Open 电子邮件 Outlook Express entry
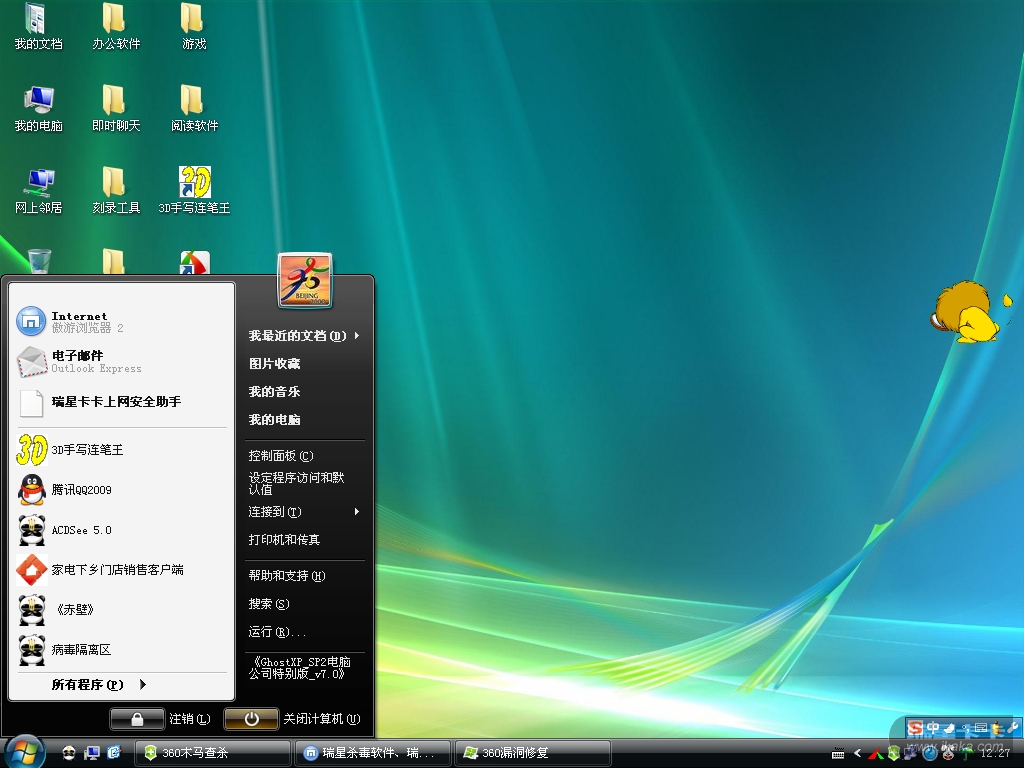 121,361
